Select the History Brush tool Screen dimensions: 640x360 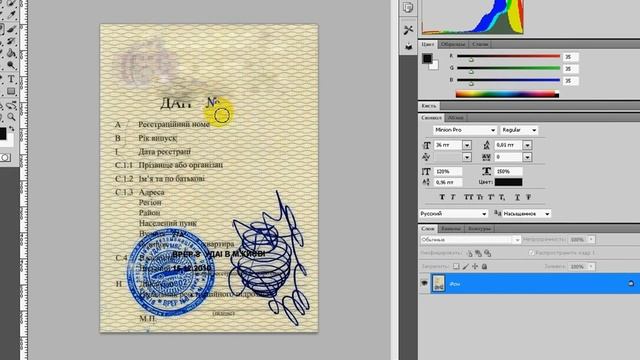tap(11, 41)
